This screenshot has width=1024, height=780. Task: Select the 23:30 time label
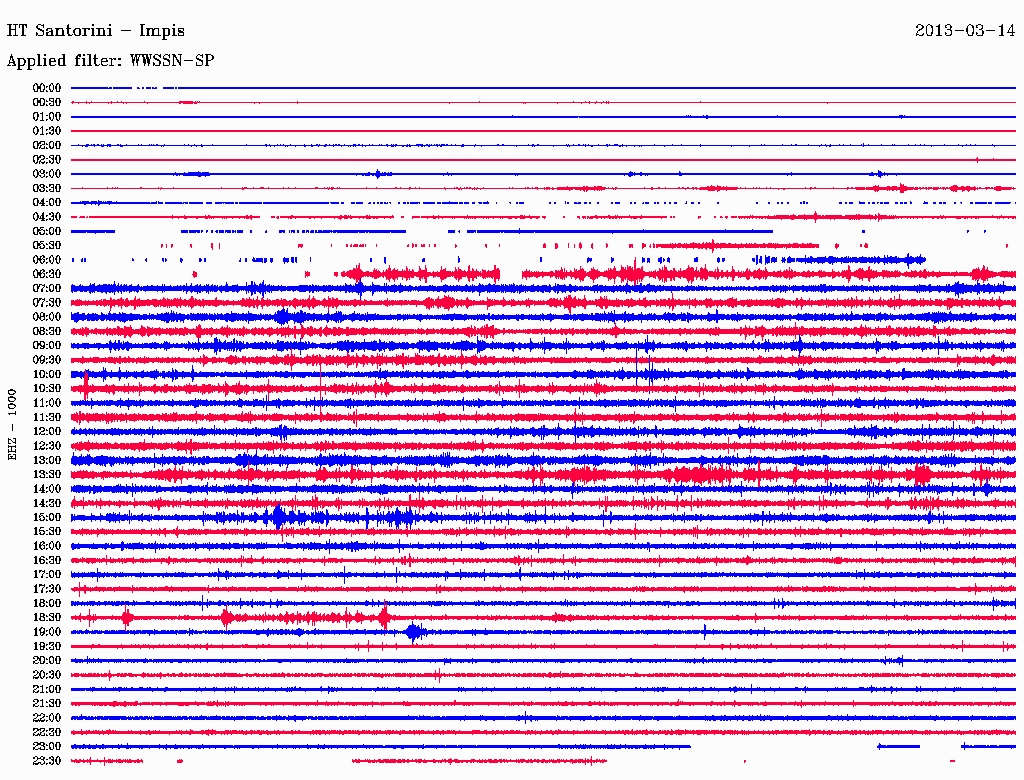(x=47, y=761)
